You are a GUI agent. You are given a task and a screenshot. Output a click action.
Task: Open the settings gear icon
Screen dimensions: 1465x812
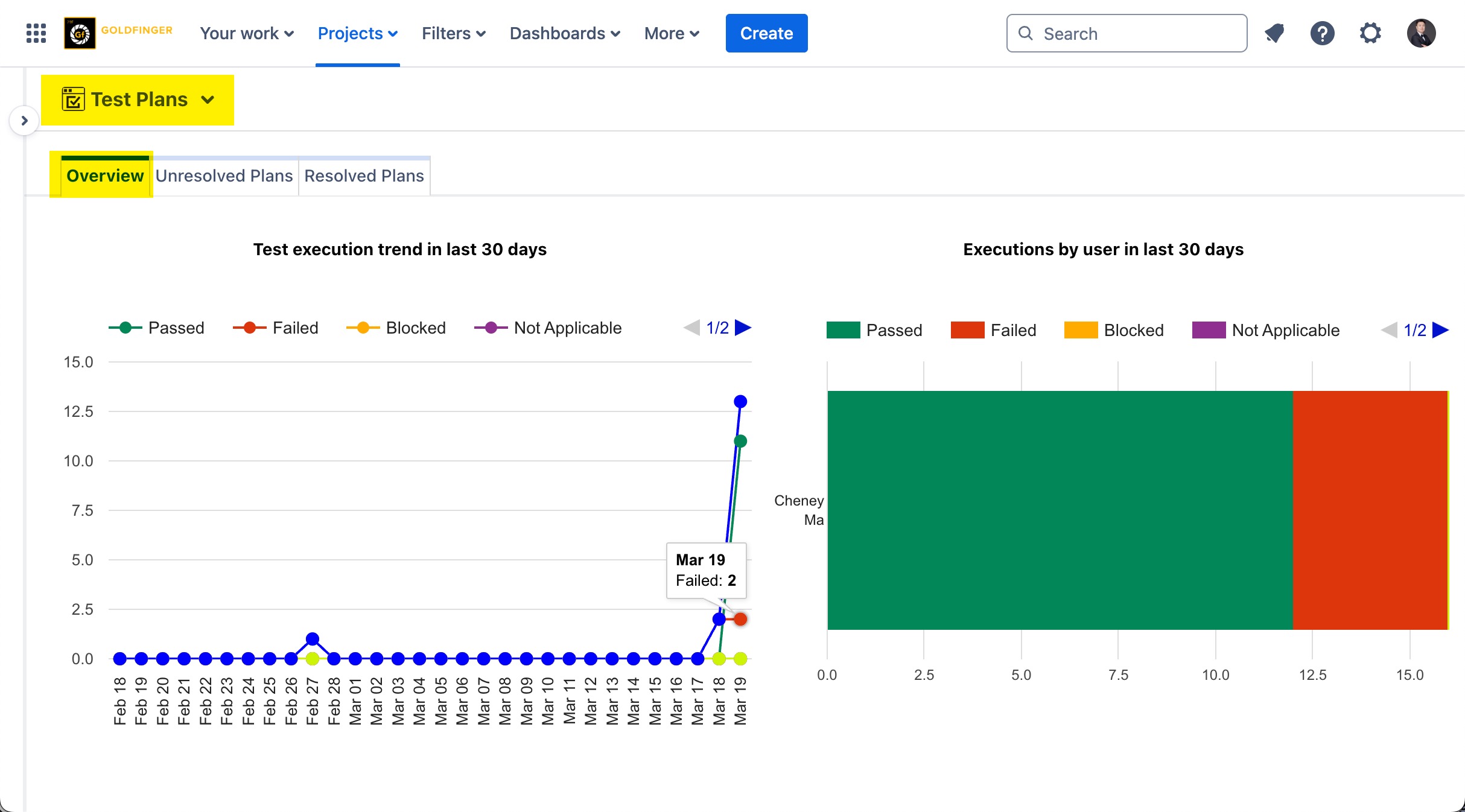click(x=1370, y=33)
